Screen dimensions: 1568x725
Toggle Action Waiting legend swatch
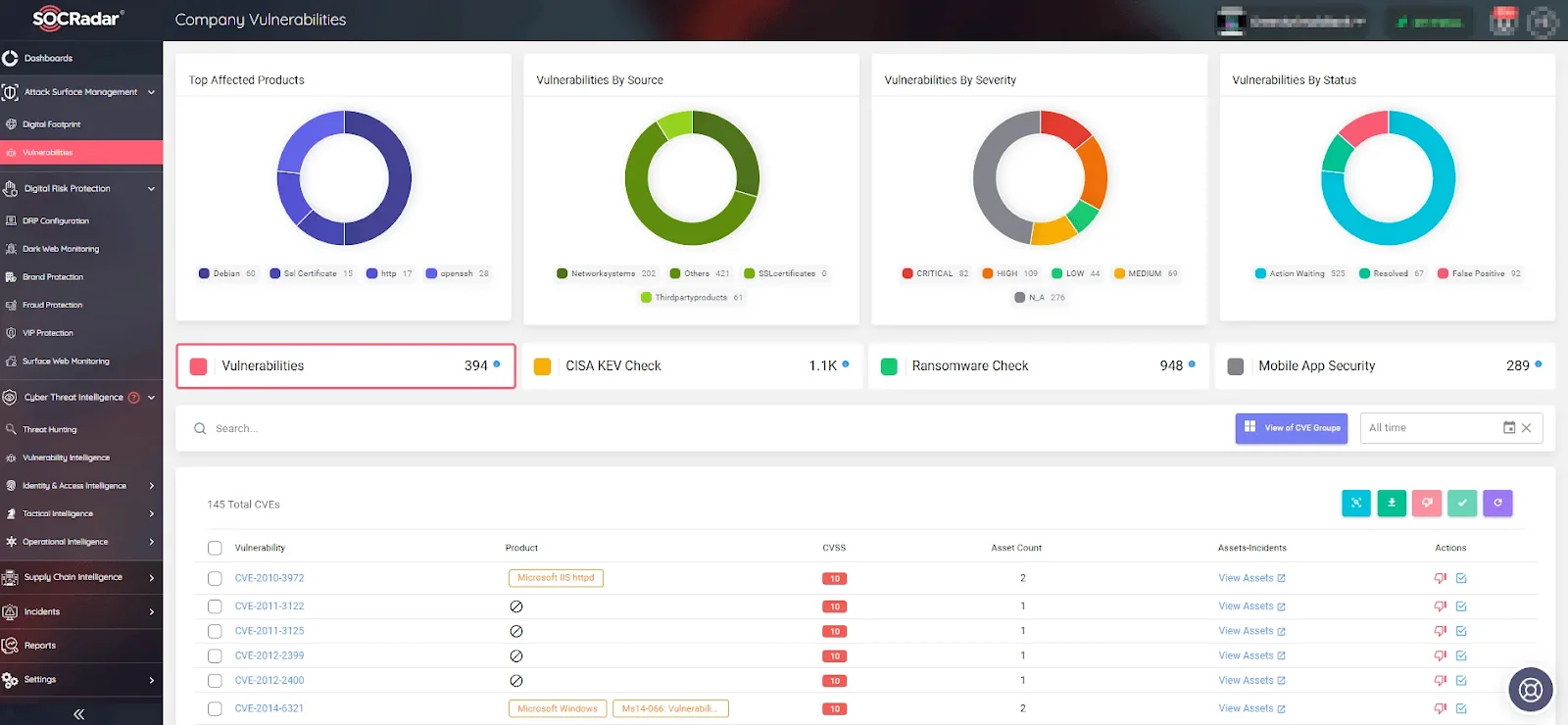coord(1260,273)
